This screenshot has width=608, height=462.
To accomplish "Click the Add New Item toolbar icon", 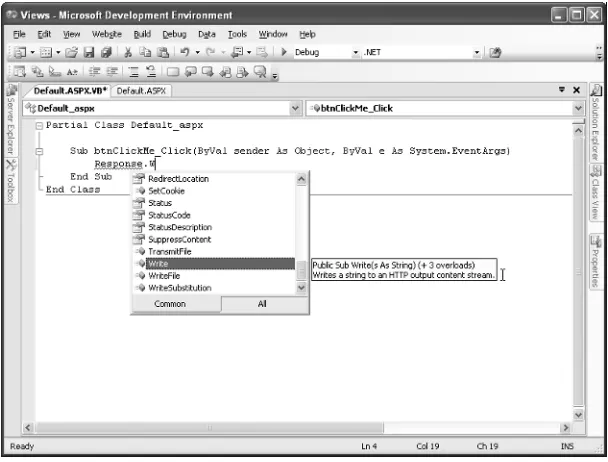I will point(46,52).
